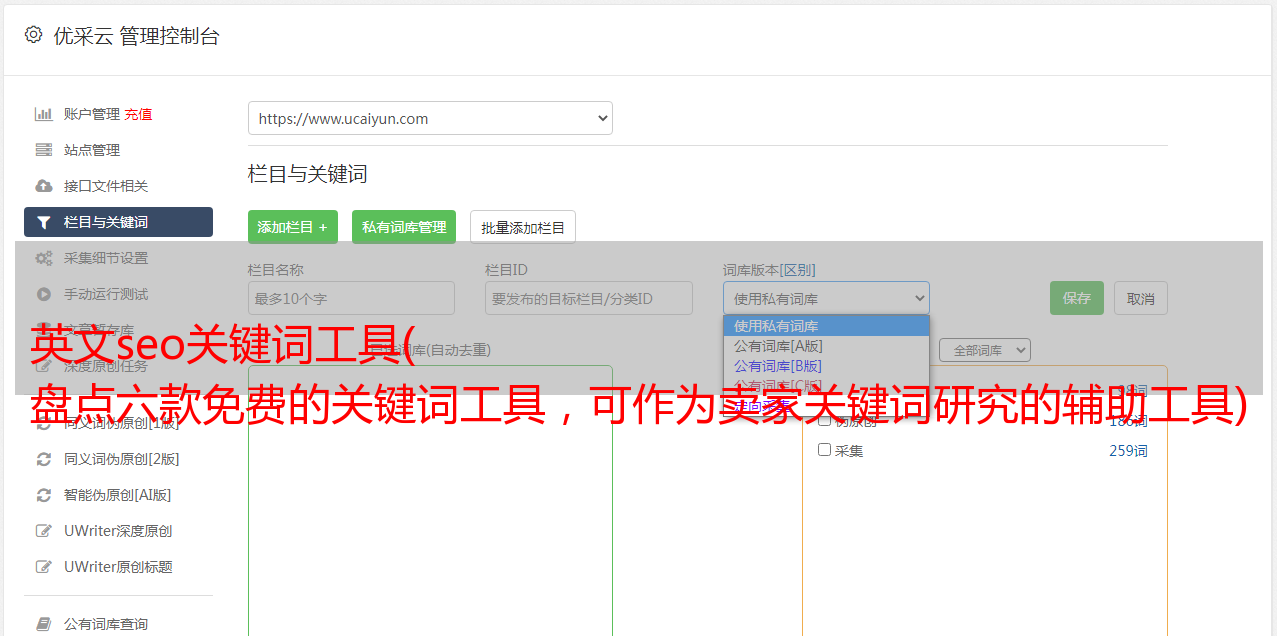Open the [区别] link beside 词库版本

click(799, 270)
